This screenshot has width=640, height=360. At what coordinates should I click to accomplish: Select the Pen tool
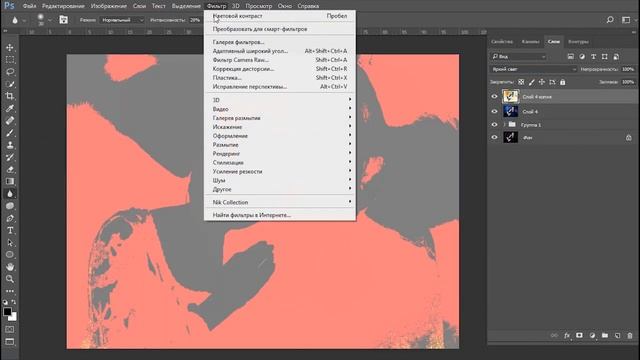point(10,218)
